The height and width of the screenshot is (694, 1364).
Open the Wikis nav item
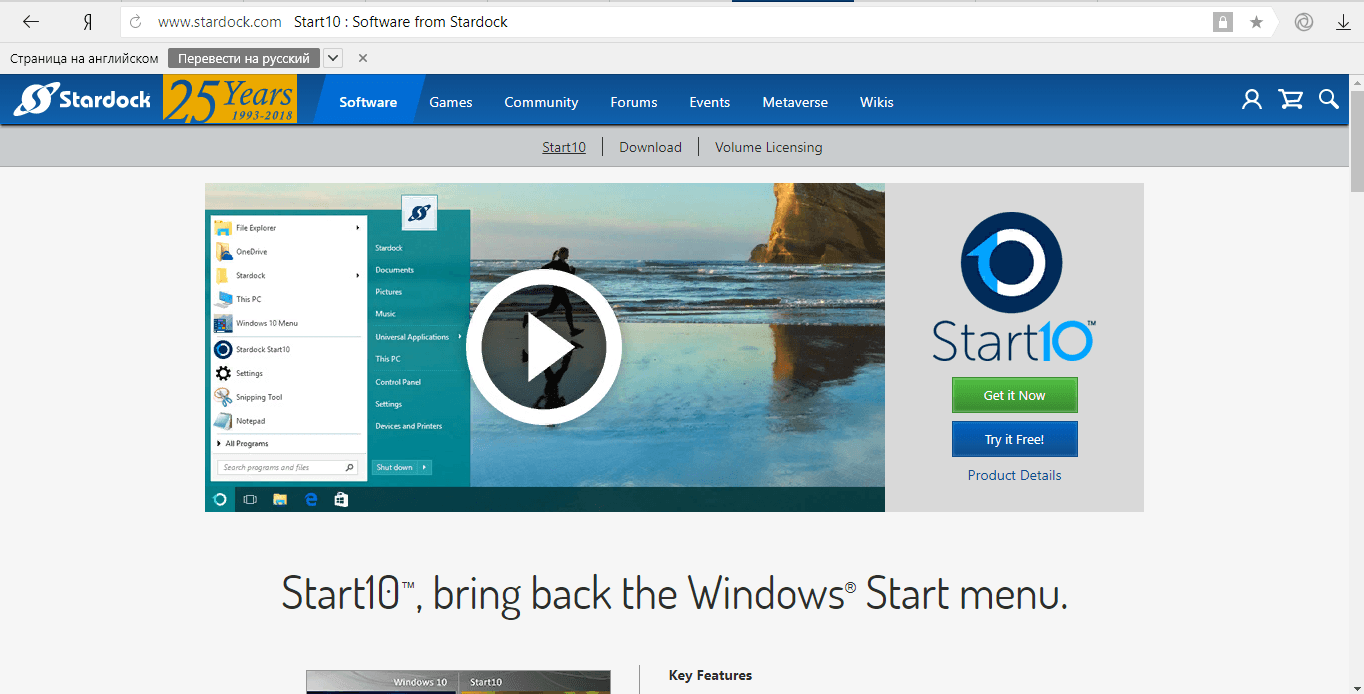tap(877, 102)
